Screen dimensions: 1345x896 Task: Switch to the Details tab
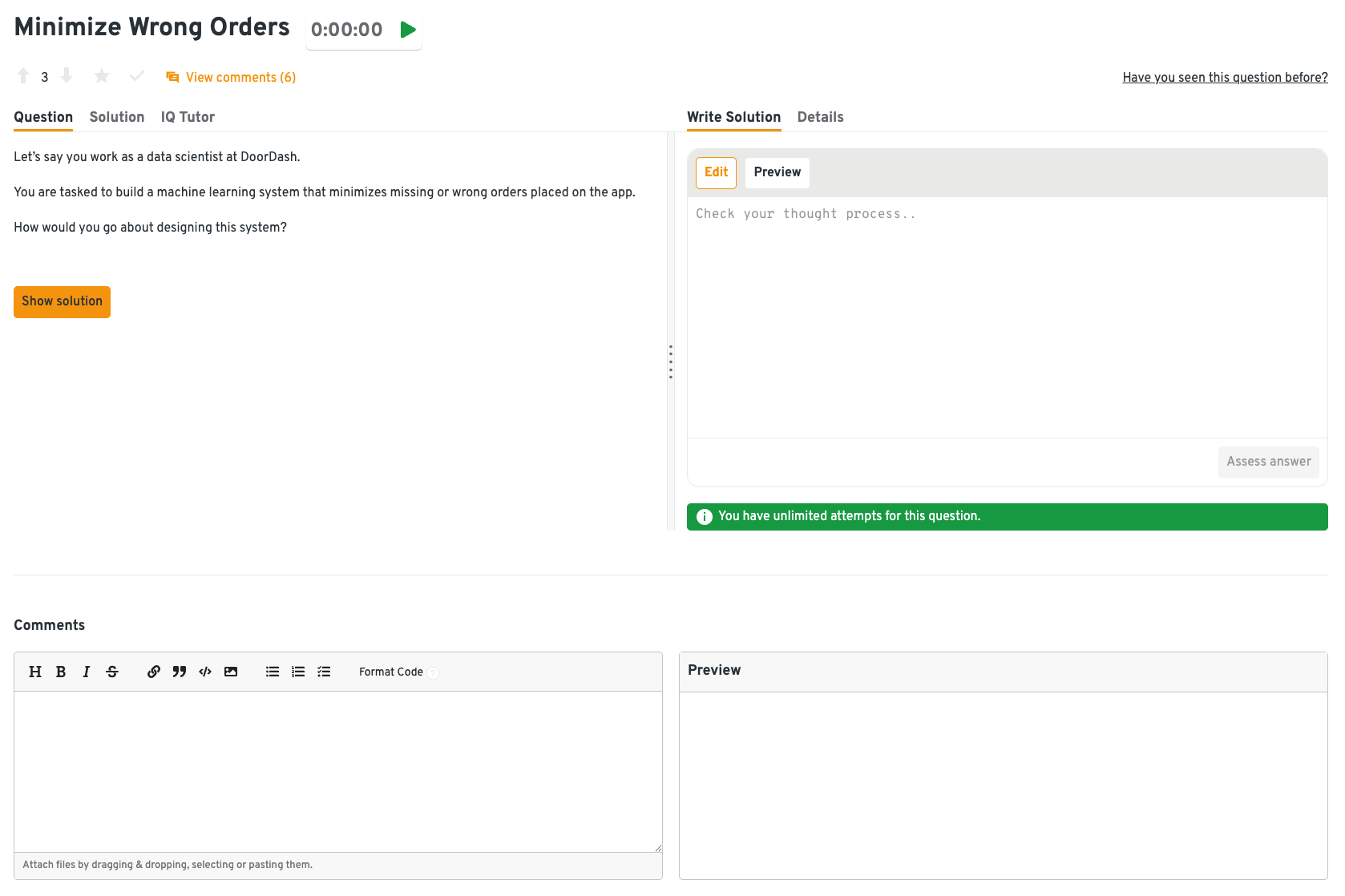(820, 117)
